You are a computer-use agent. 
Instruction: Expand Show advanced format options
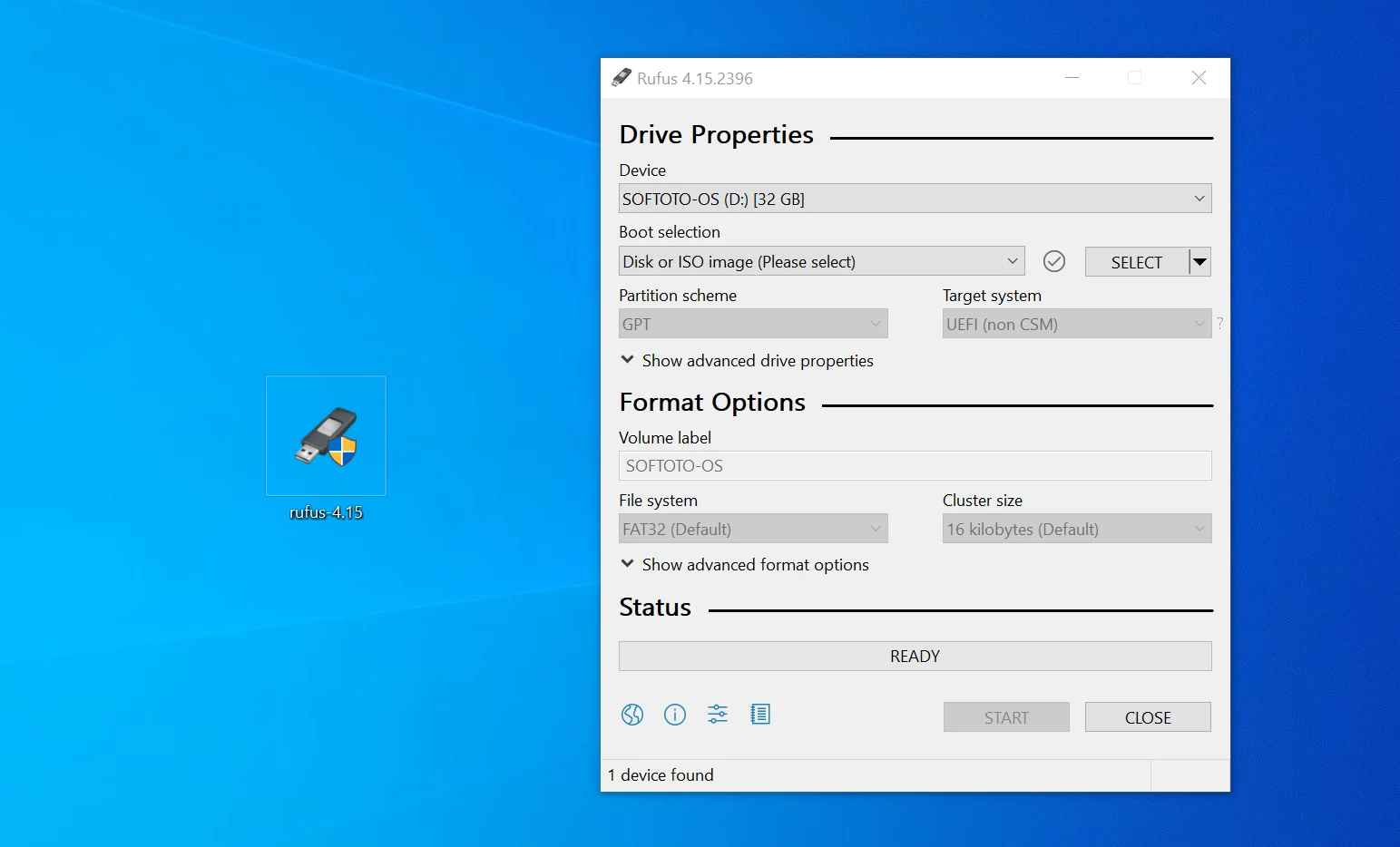tap(744, 565)
